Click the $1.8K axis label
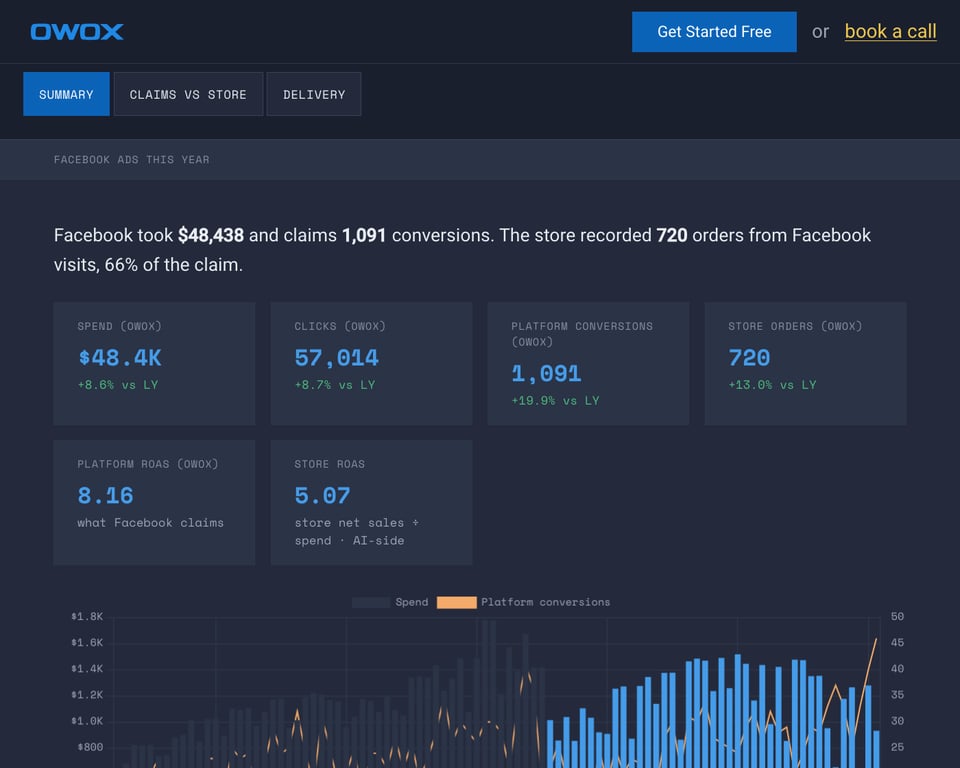This screenshot has width=960, height=768. (87, 616)
